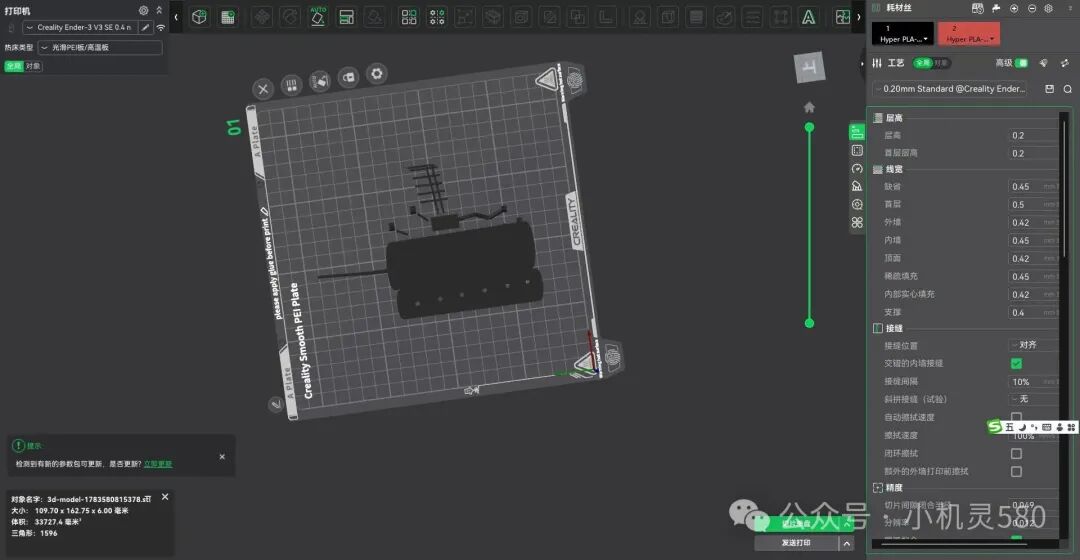Open the support settings tab icon
This screenshot has width=1080, height=560.
pyautogui.click(x=857, y=186)
